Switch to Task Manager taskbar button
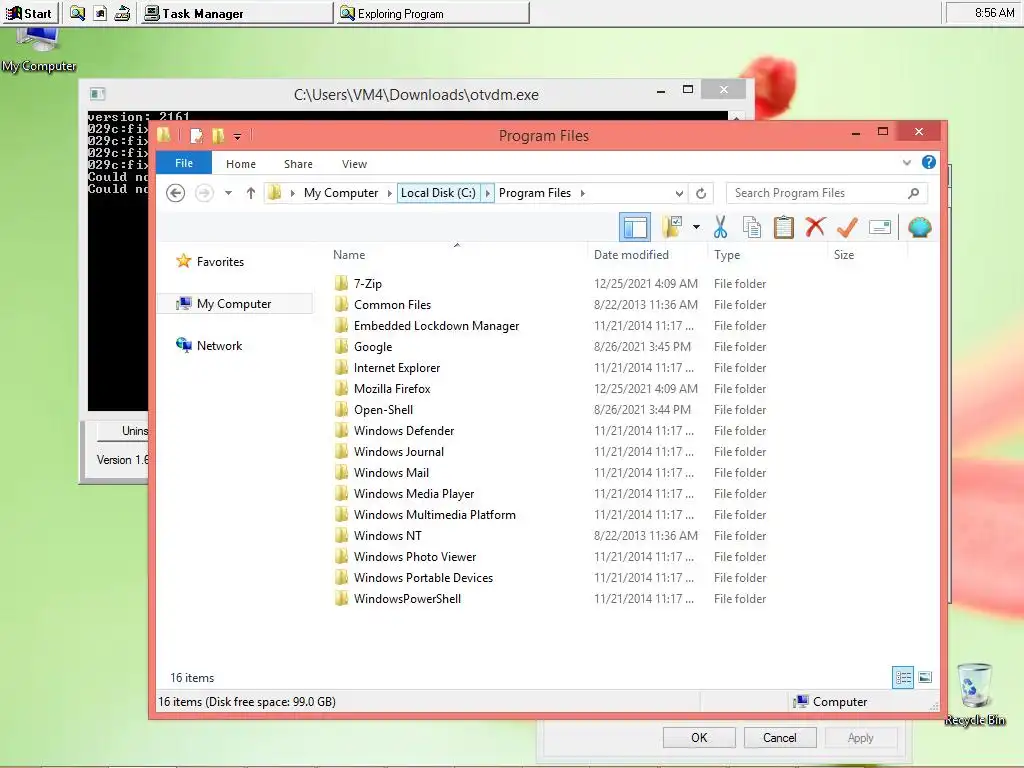The width and height of the screenshot is (1024, 768). pos(235,13)
